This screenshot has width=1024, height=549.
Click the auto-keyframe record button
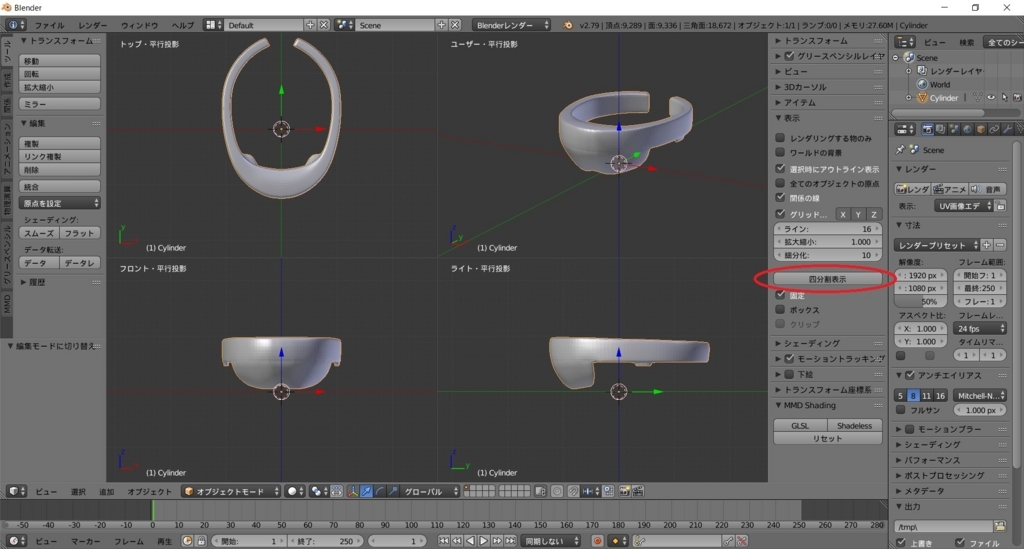pos(597,541)
